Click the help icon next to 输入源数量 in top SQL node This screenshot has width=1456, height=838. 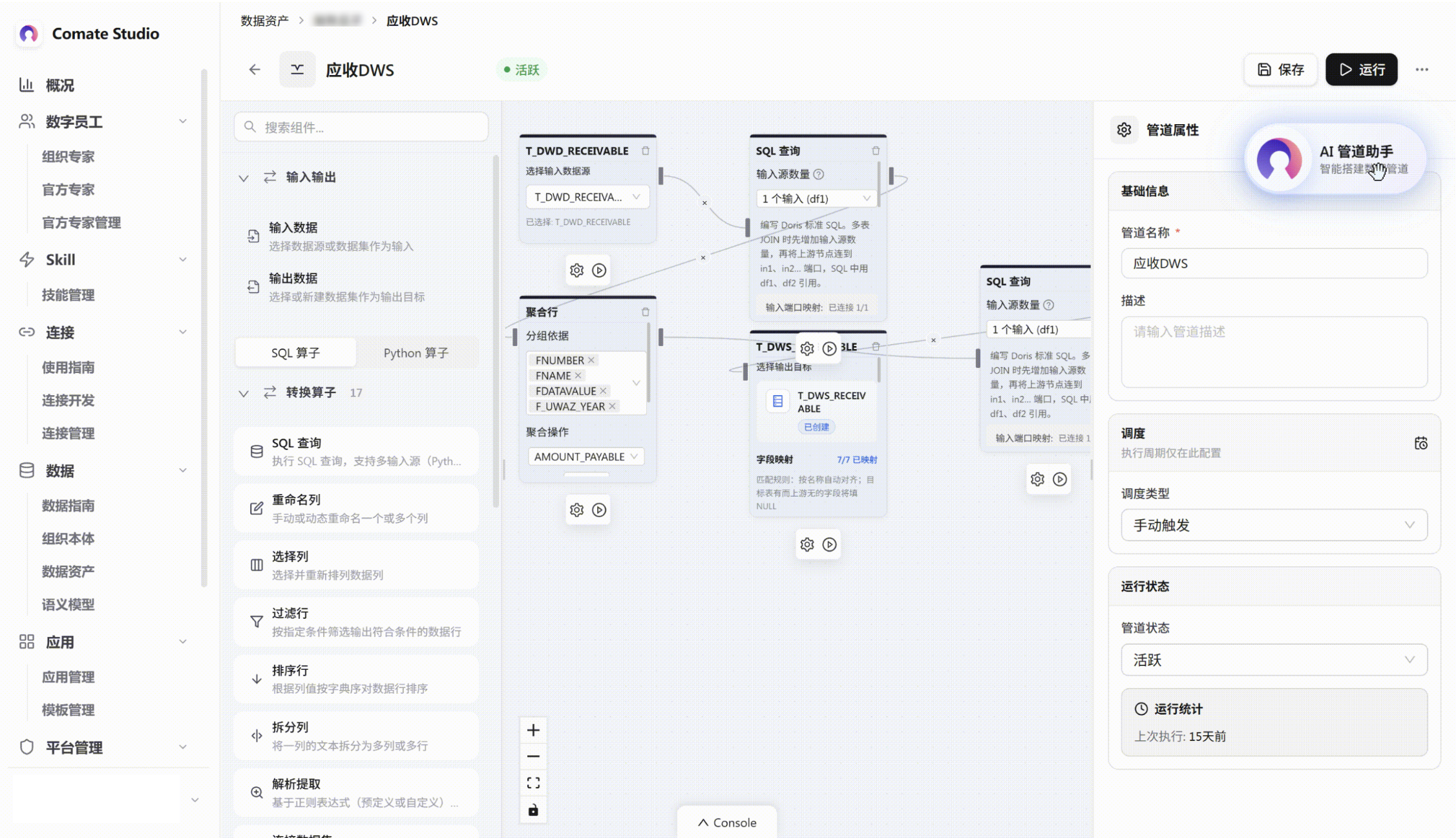coord(819,174)
